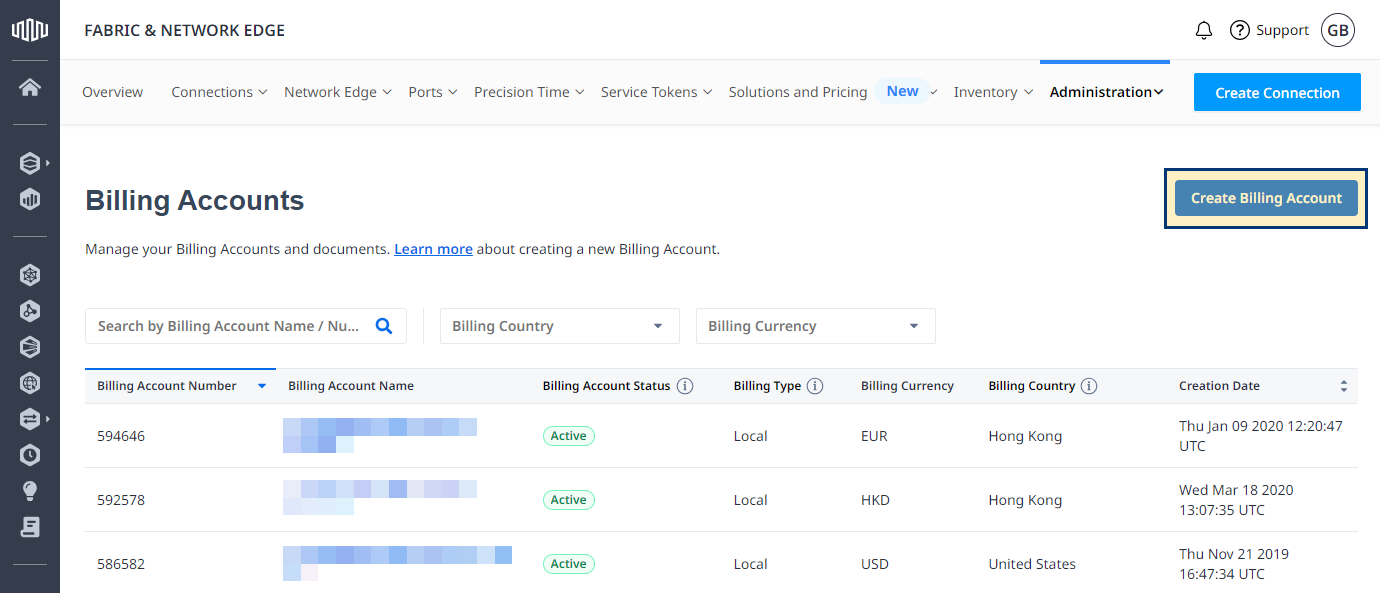Screen dimensions: 1380x593
Task: Click the Create Connection button
Action: [1277, 92]
